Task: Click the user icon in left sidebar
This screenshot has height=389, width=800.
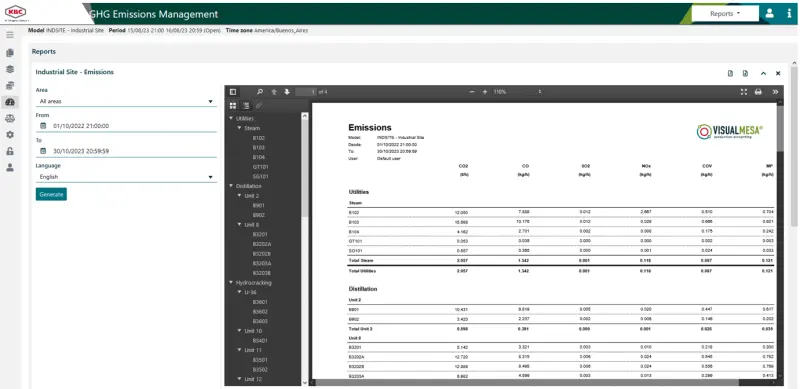Action: pos(10,167)
